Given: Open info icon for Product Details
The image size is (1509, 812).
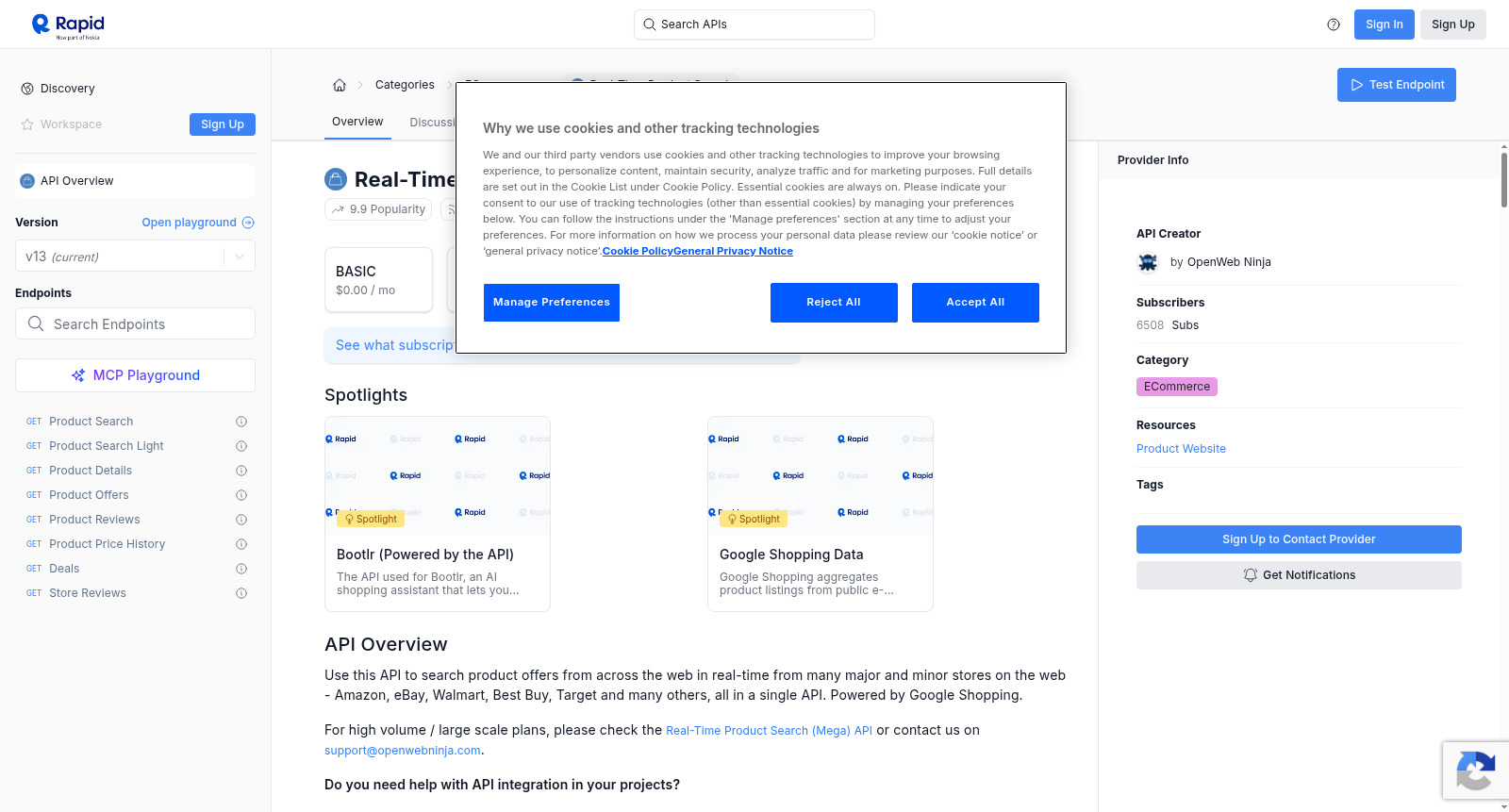Looking at the screenshot, I should [241, 471].
